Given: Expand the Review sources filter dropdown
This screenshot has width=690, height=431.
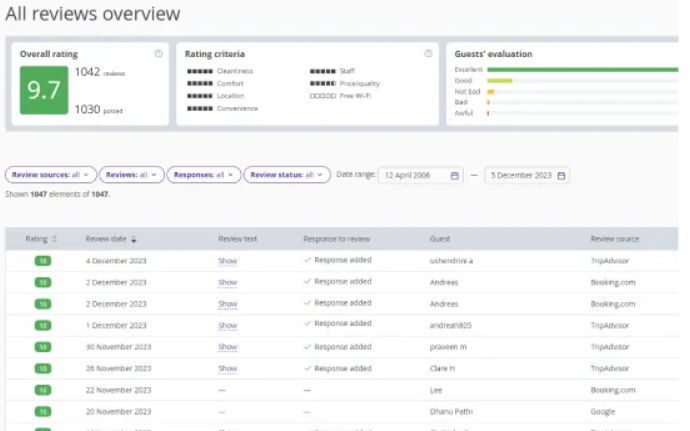Looking at the screenshot, I should pyautogui.click(x=51, y=174).
